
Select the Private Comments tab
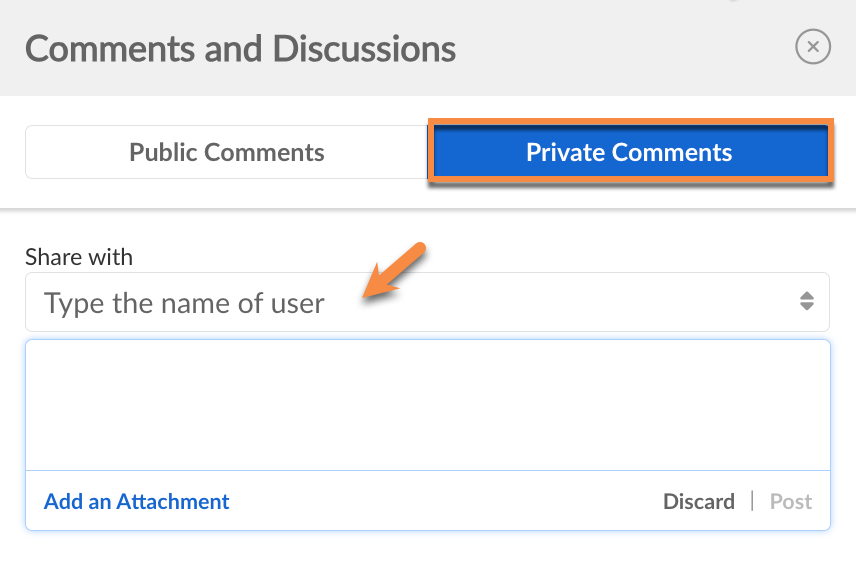(x=629, y=152)
